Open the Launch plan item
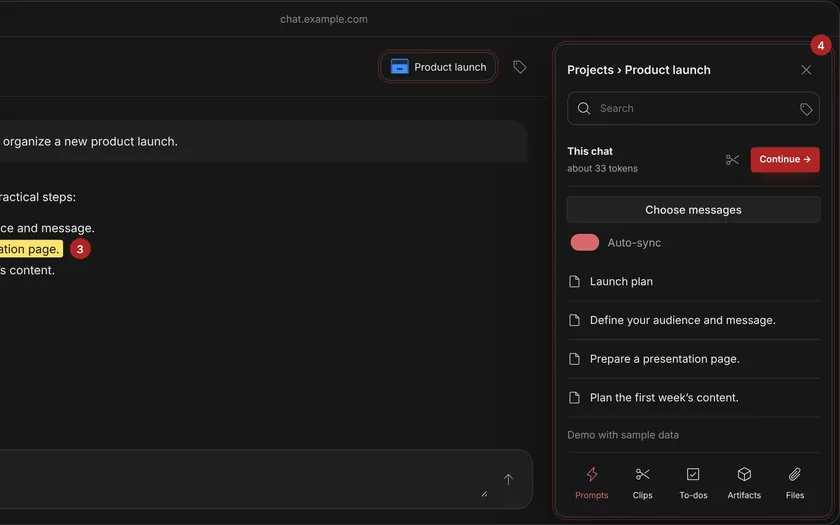 pos(693,282)
